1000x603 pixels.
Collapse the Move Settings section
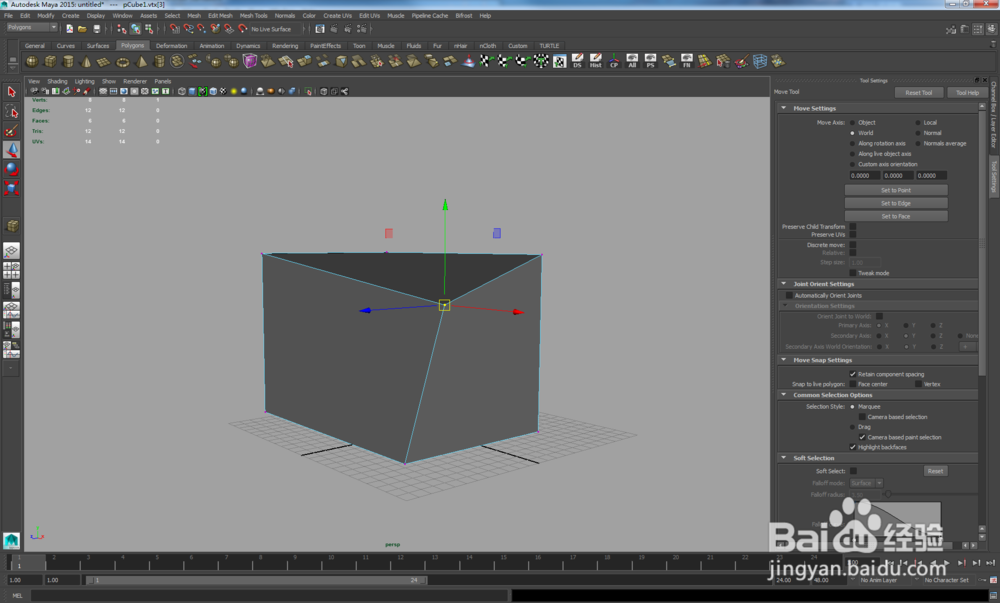(783, 108)
